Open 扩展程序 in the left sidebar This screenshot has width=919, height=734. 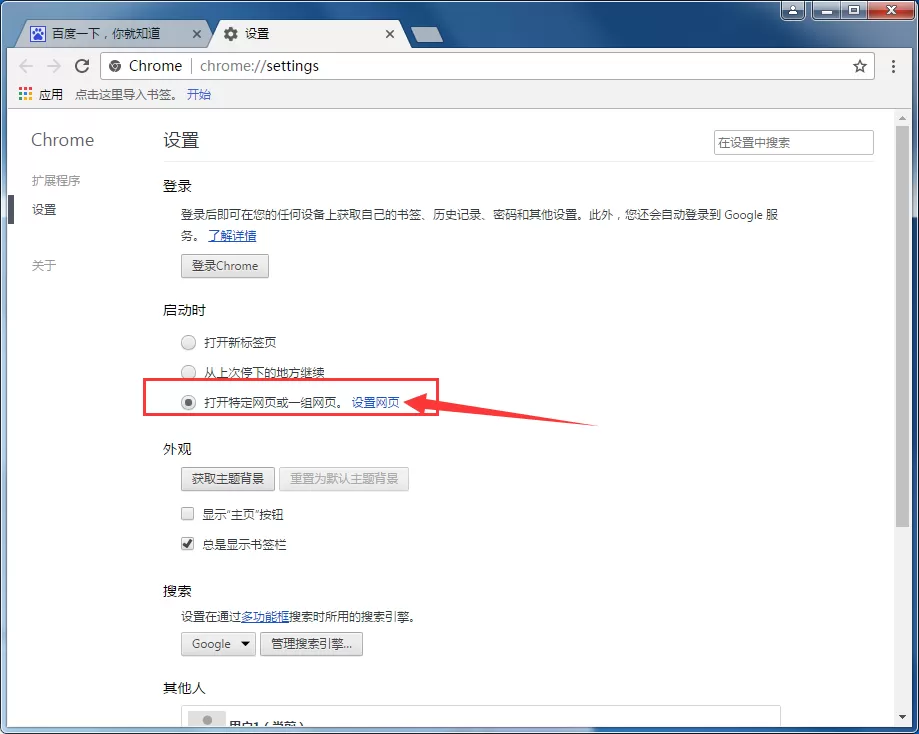click(56, 181)
